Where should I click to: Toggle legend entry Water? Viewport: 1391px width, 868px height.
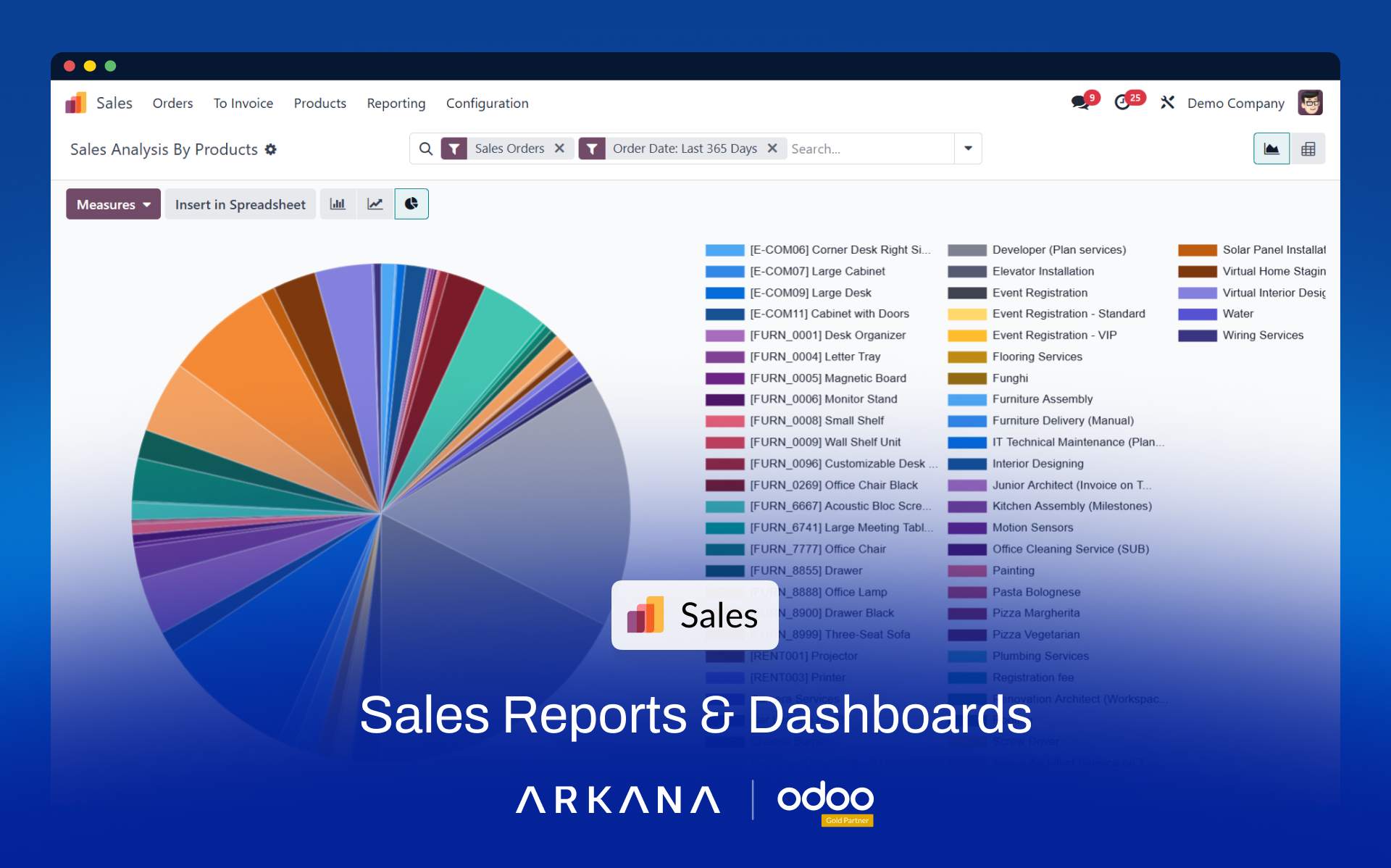point(1216,314)
